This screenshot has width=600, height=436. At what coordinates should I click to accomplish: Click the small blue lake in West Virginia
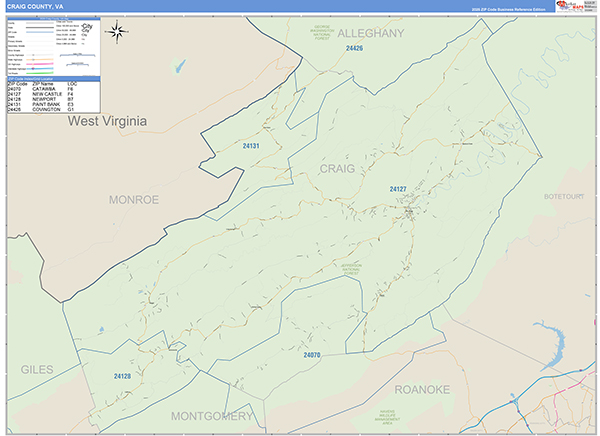pos(180,66)
